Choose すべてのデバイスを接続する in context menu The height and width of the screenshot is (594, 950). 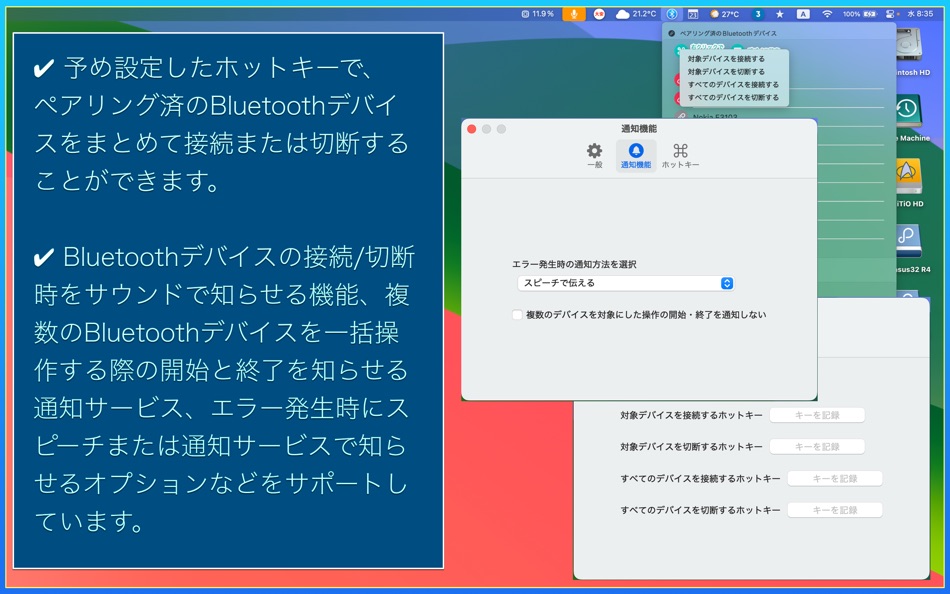[733, 84]
